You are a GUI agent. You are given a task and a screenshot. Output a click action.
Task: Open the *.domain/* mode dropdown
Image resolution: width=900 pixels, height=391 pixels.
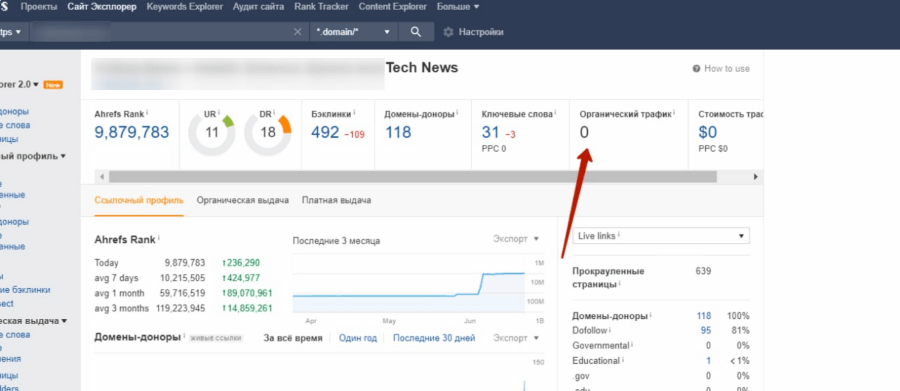[353, 32]
